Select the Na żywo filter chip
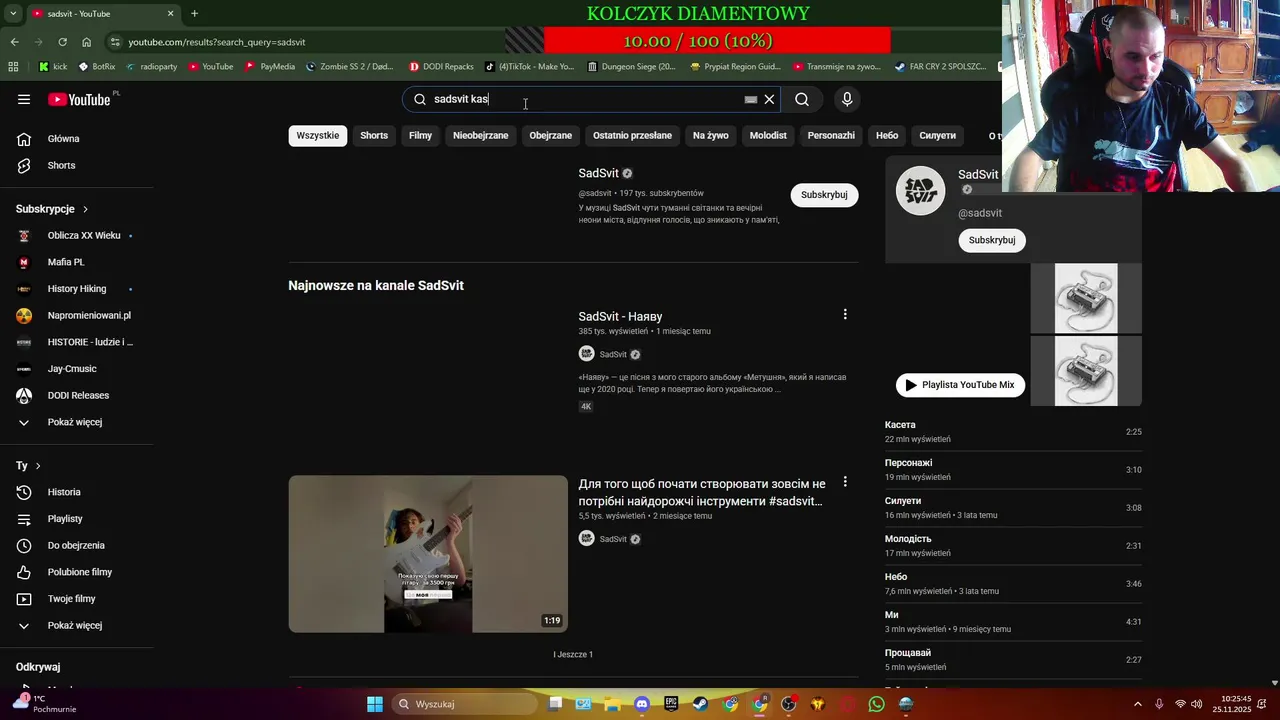The height and width of the screenshot is (720, 1280). pos(711,135)
